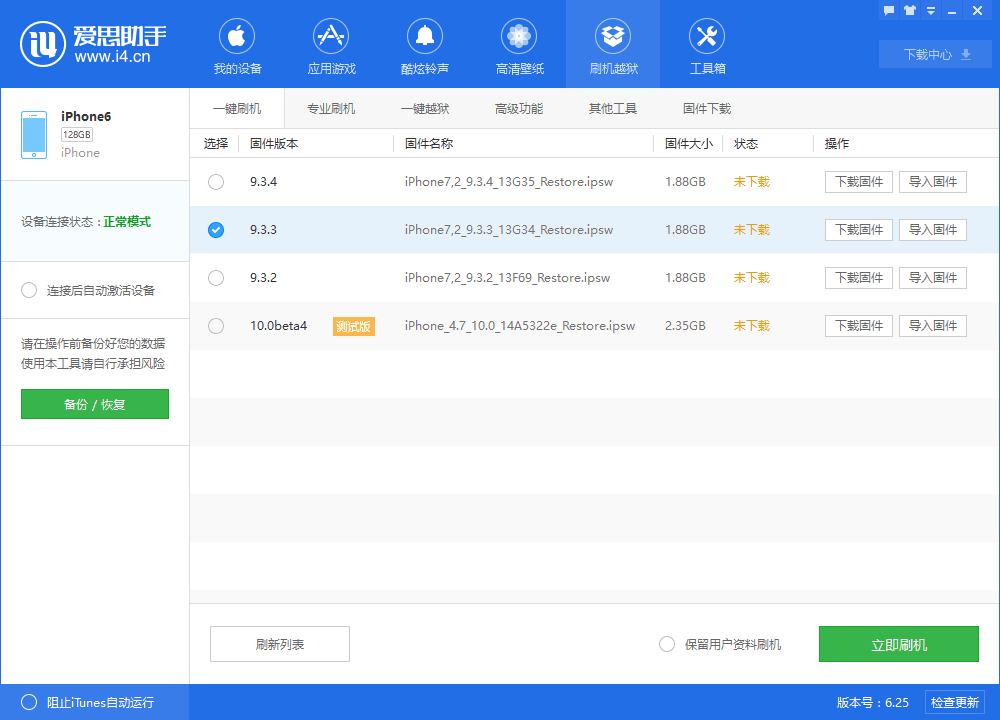Open feedback via the speech bubble icon

[888, 10]
